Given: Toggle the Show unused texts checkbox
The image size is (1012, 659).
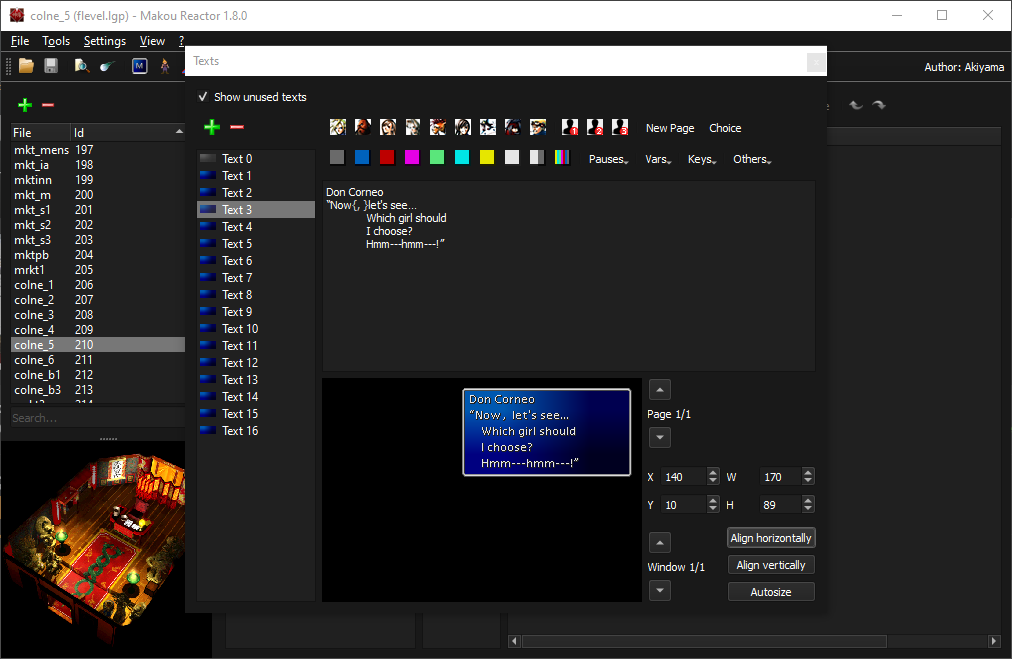Looking at the screenshot, I should click(x=203, y=97).
